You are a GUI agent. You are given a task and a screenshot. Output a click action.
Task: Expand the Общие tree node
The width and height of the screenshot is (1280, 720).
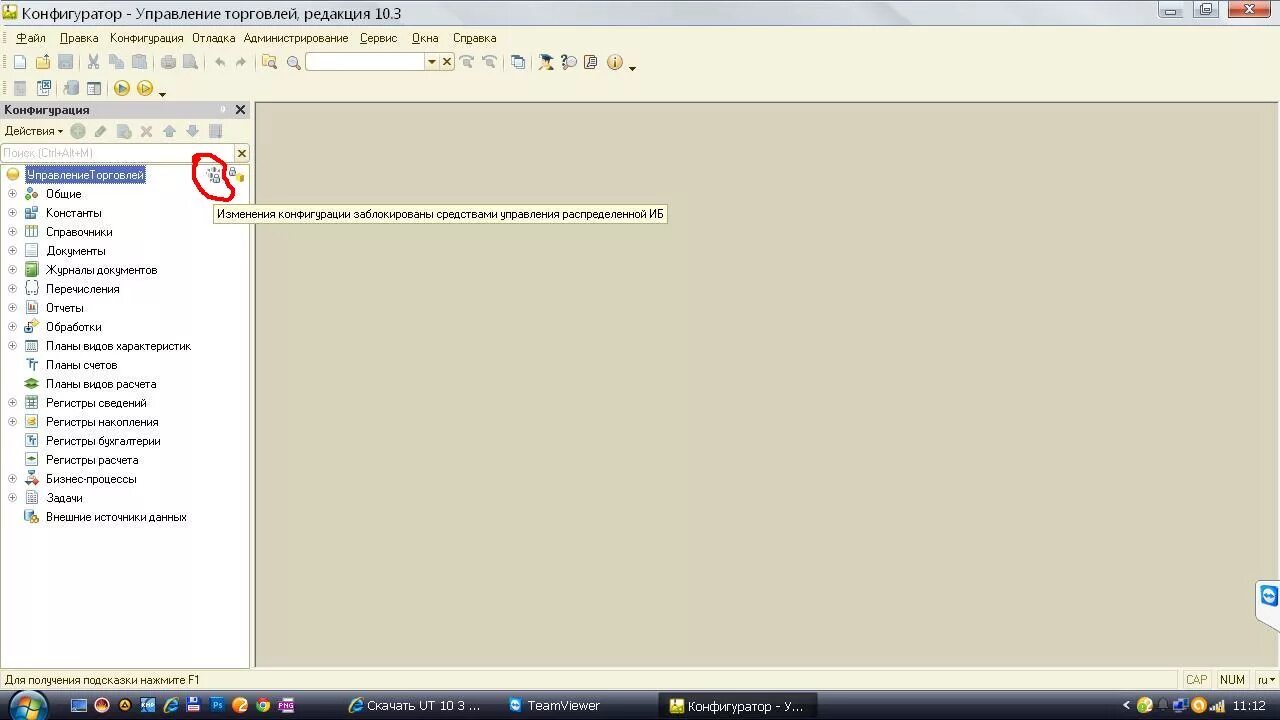(x=13, y=194)
